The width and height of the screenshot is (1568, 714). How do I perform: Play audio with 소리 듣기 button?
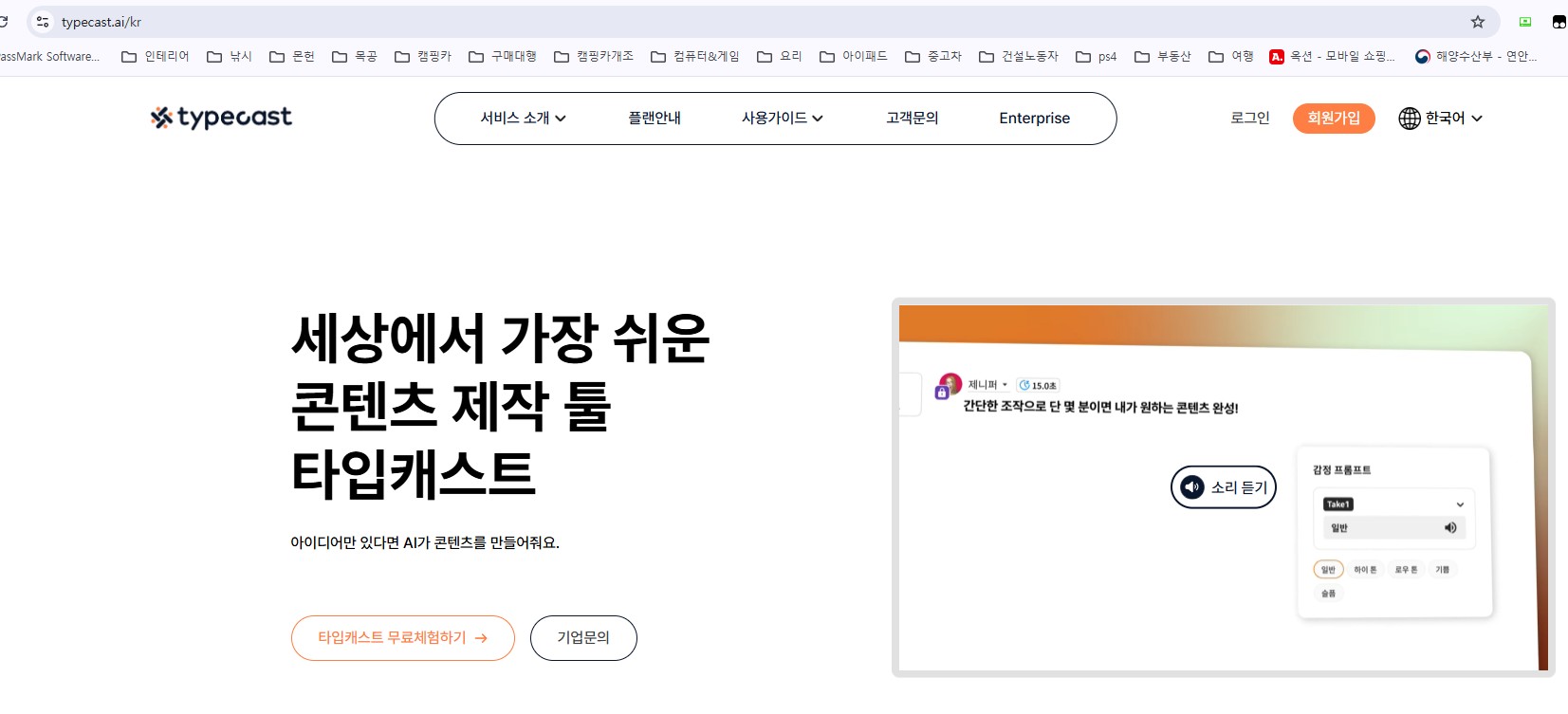point(1224,487)
